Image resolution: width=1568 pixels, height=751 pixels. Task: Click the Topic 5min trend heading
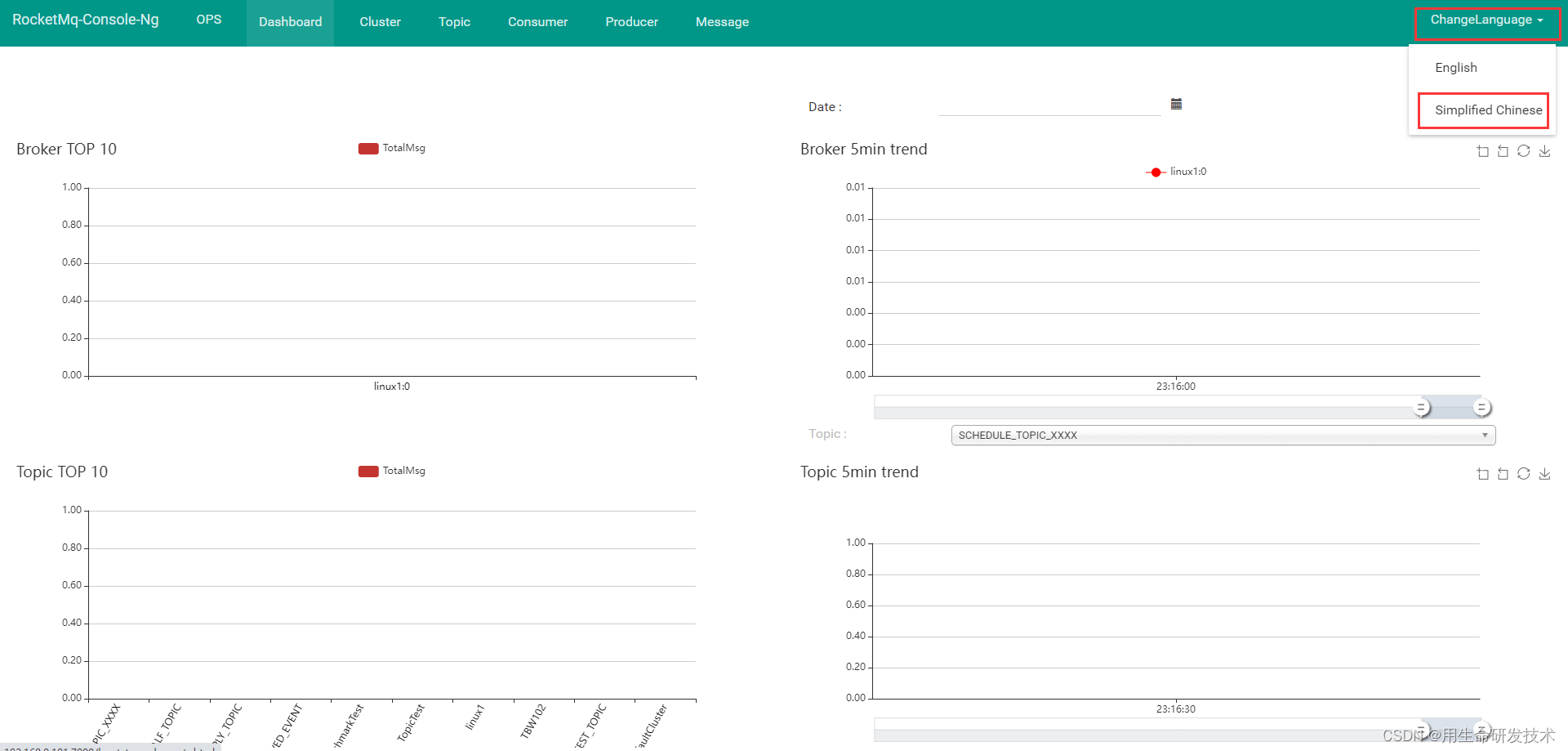click(859, 472)
